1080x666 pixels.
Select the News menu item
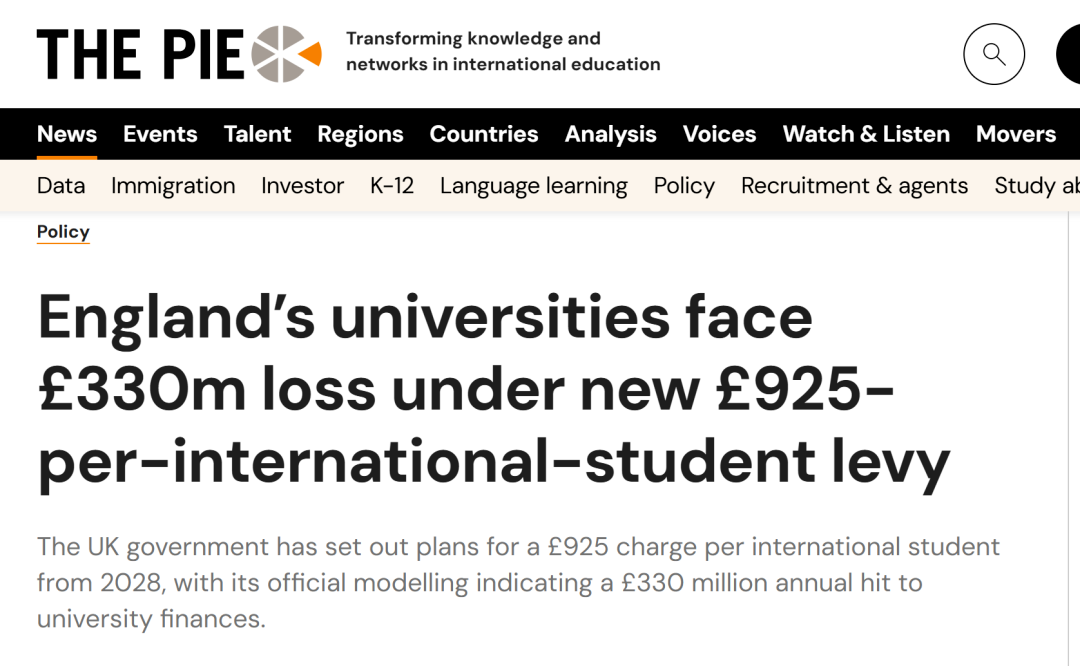66,133
